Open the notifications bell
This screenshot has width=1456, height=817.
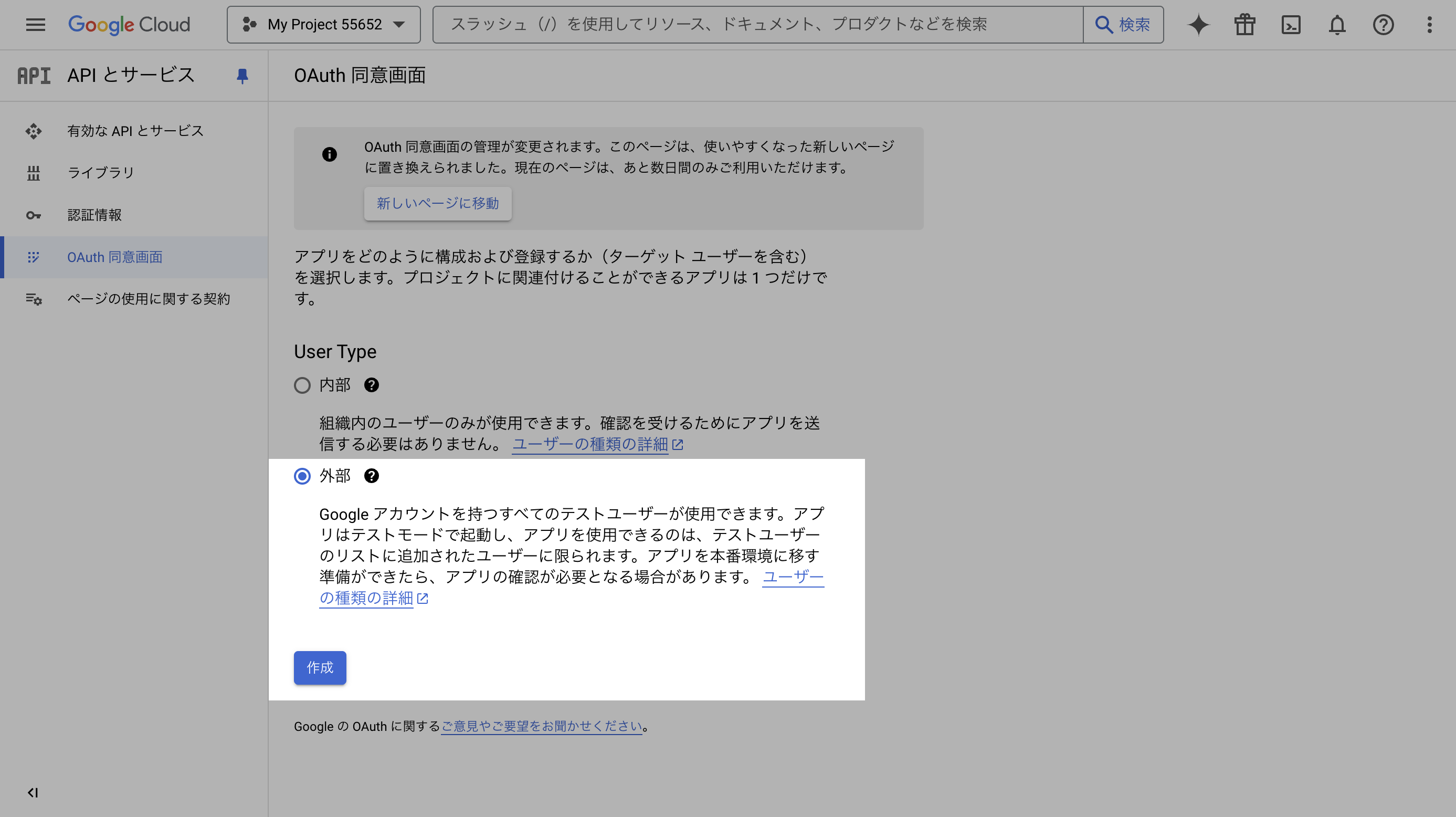[1337, 24]
